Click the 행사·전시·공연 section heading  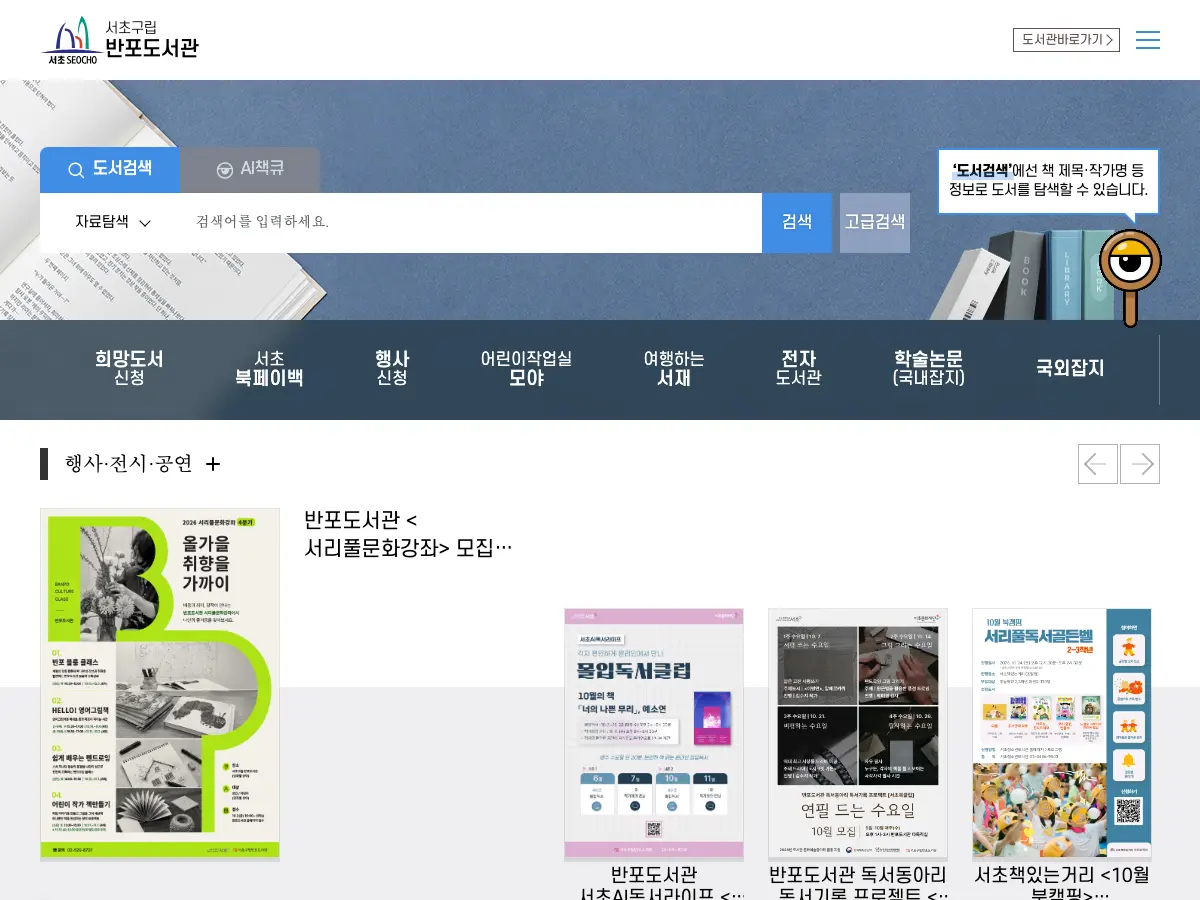128,464
